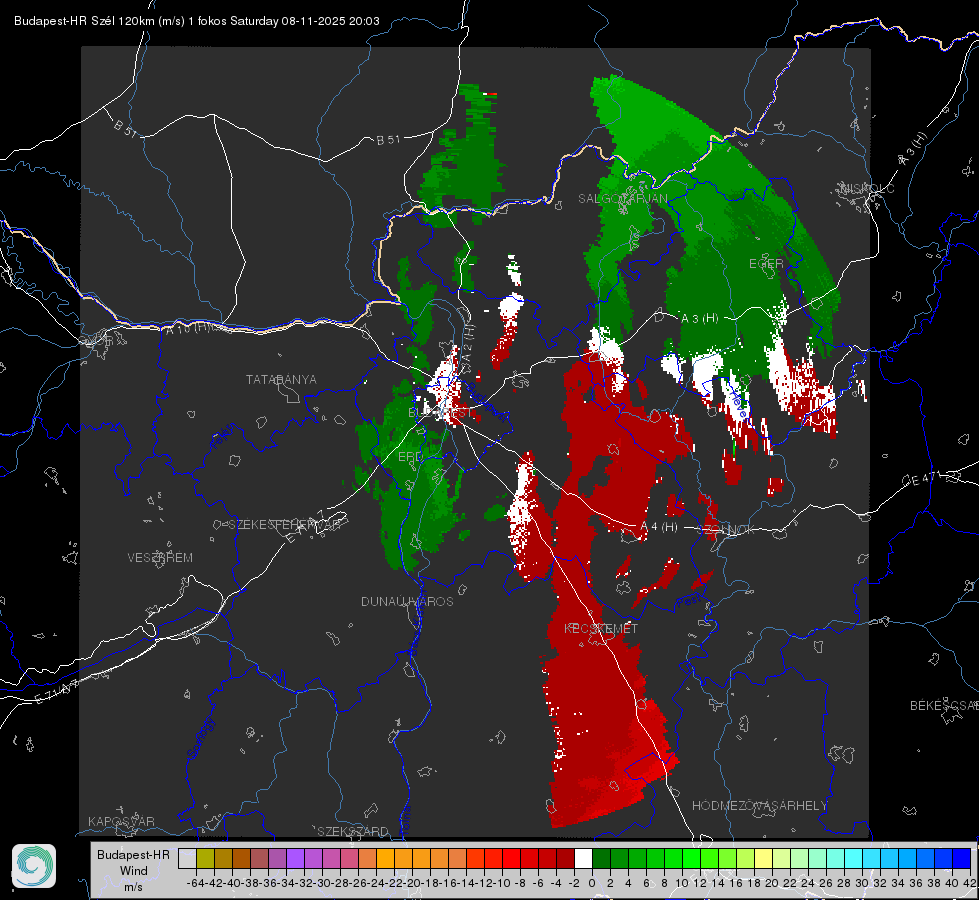979x900 pixels.
Task: Click the 'm/s' unit label in the legend
Action: click(134, 887)
